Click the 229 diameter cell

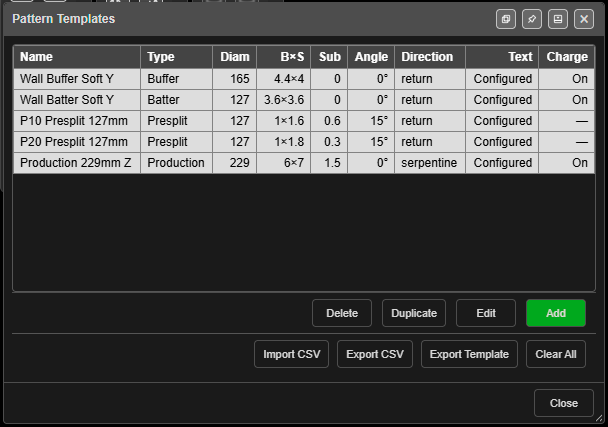tap(235, 163)
